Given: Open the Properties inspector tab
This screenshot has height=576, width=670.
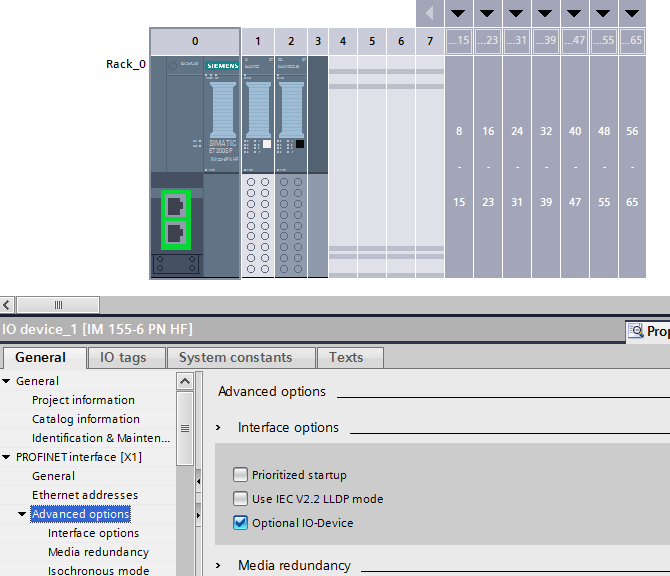Looking at the screenshot, I should tap(648, 331).
